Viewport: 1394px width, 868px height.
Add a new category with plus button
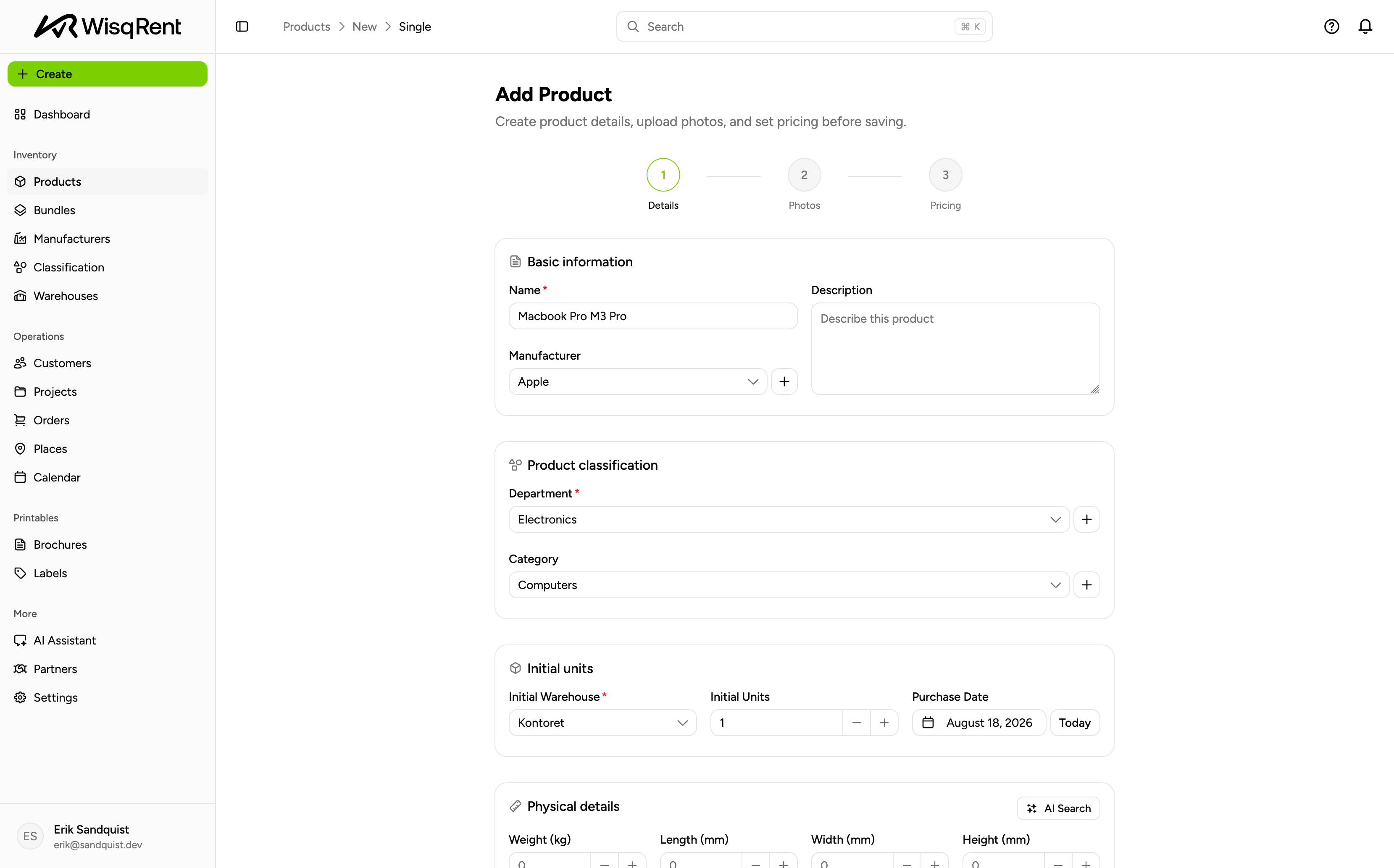(1086, 585)
